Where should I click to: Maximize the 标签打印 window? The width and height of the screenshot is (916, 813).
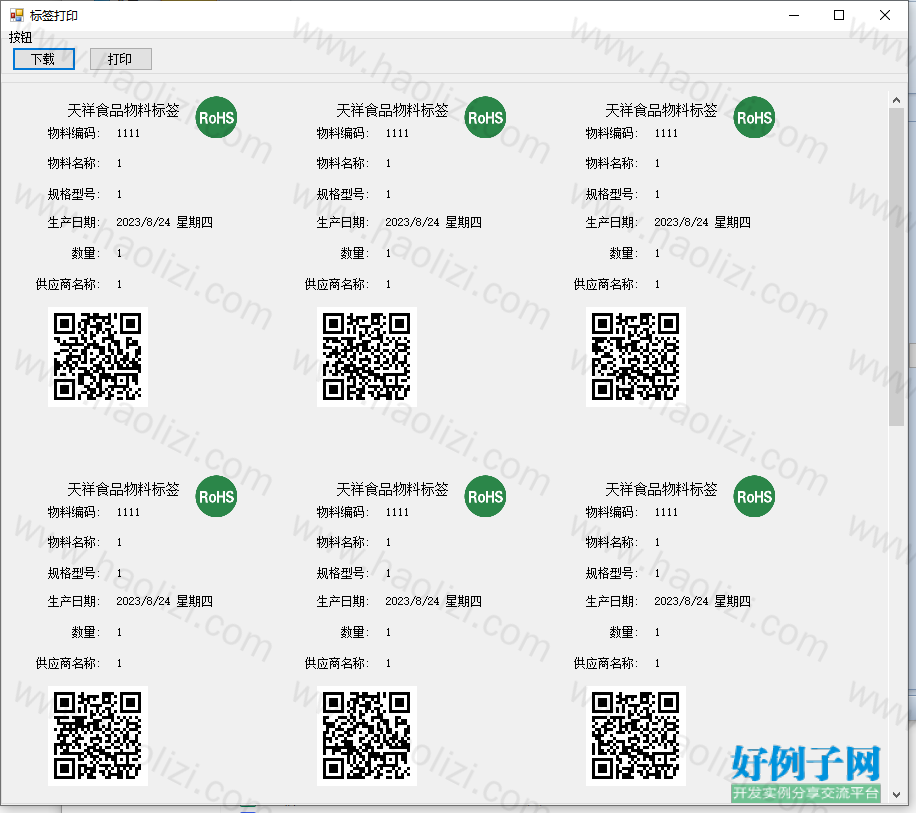click(839, 15)
